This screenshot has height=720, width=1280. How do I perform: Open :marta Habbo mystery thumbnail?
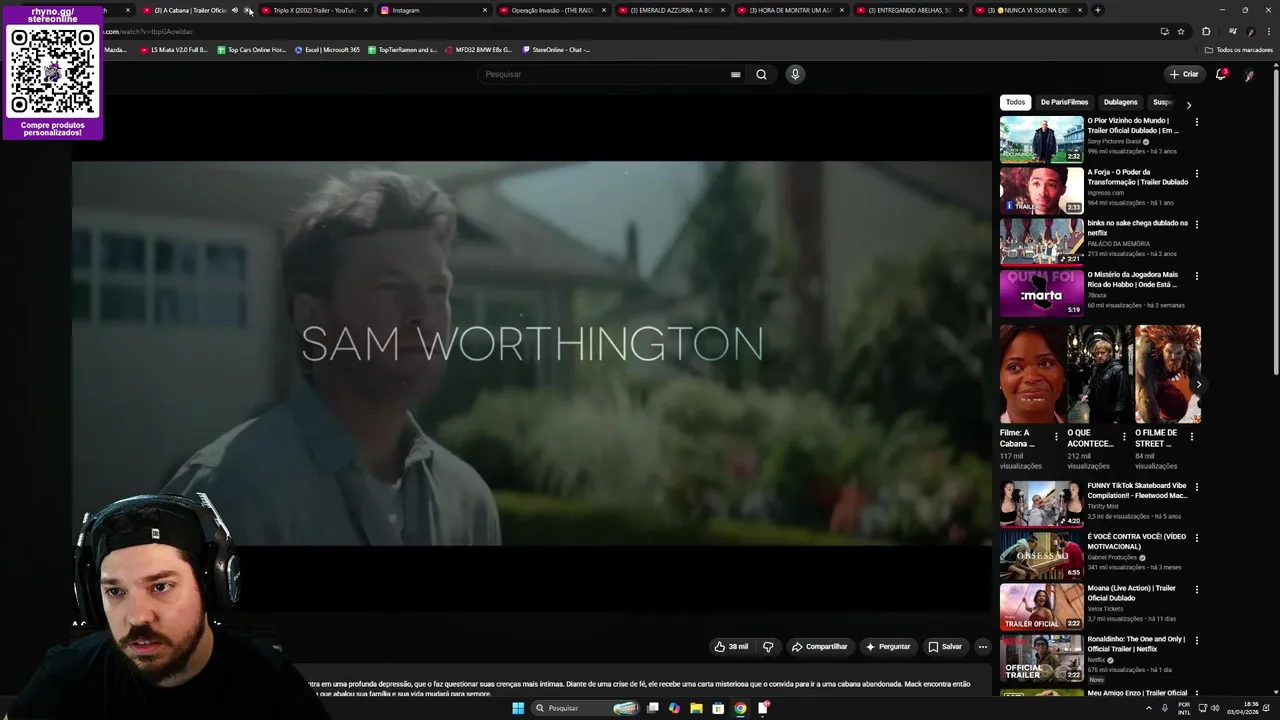[x=1041, y=292]
